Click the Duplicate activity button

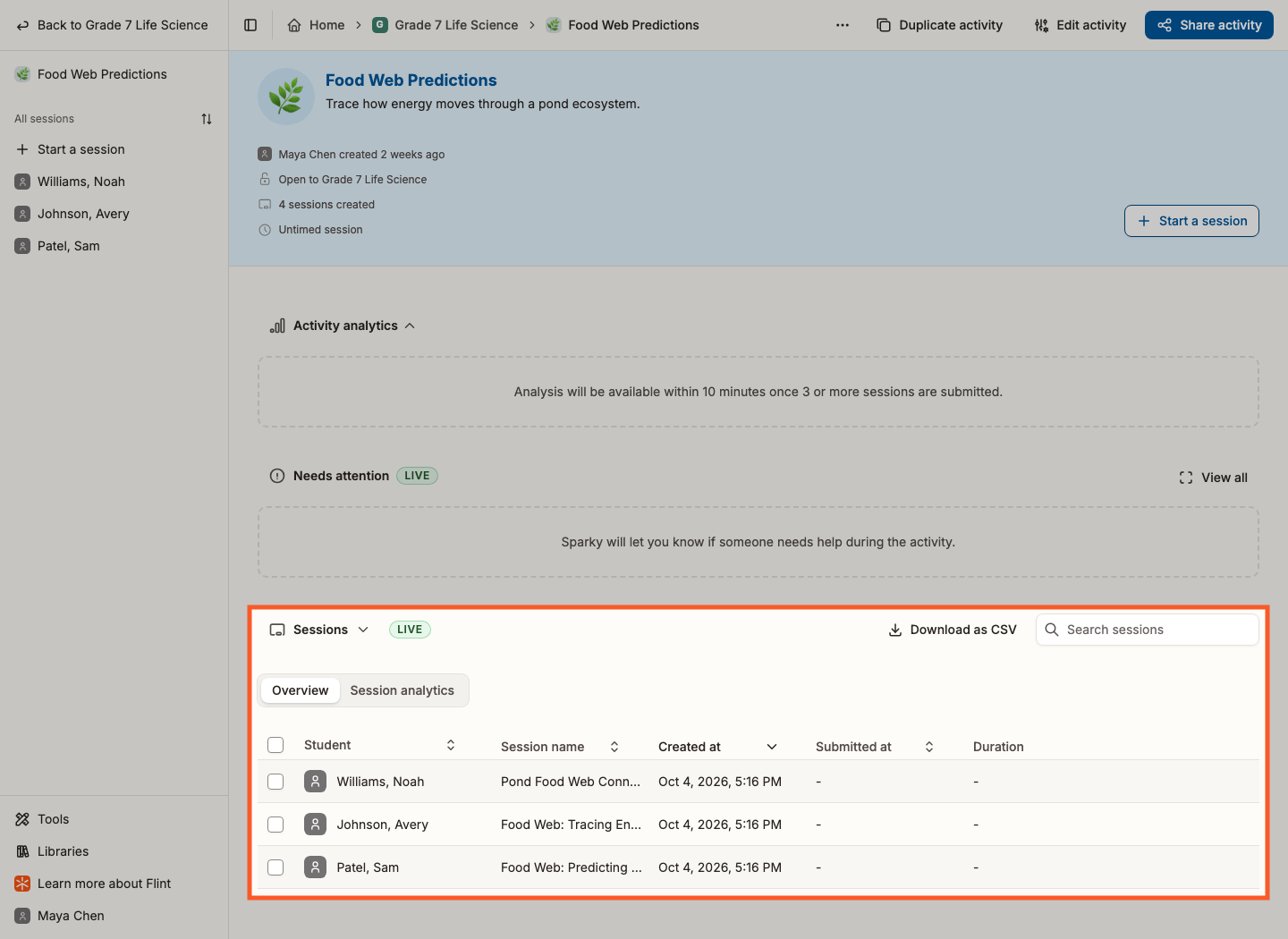pyautogui.click(x=940, y=25)
